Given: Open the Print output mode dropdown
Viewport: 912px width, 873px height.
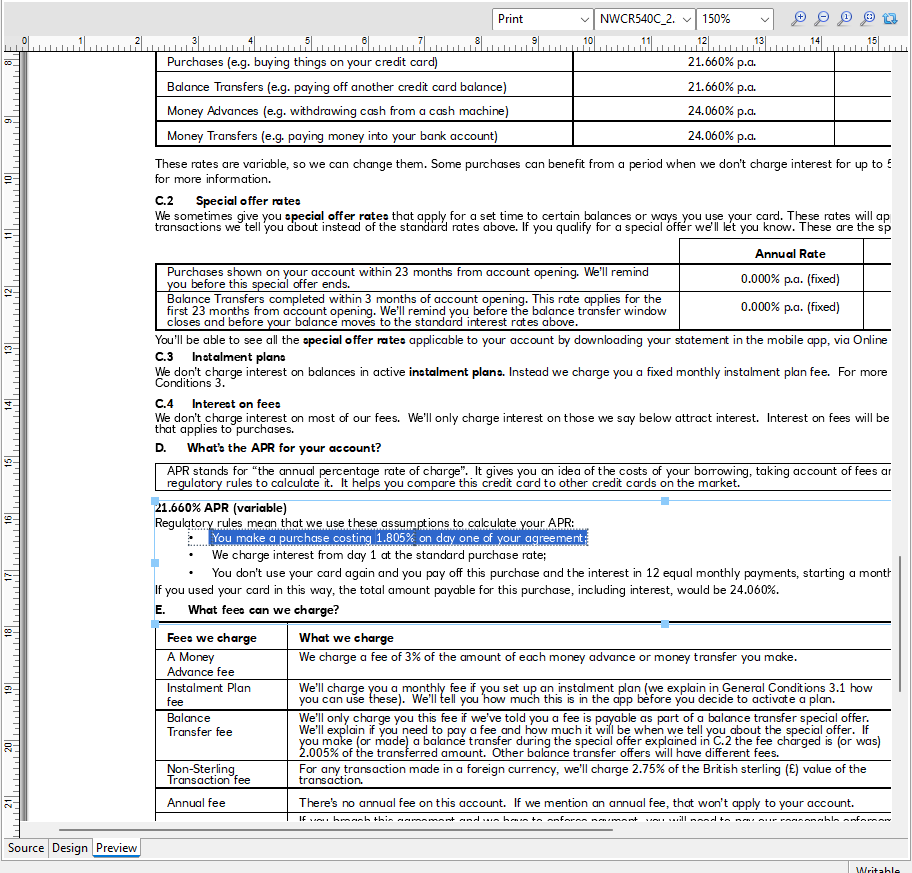Looking at the screenshot, I should point(543,19).
